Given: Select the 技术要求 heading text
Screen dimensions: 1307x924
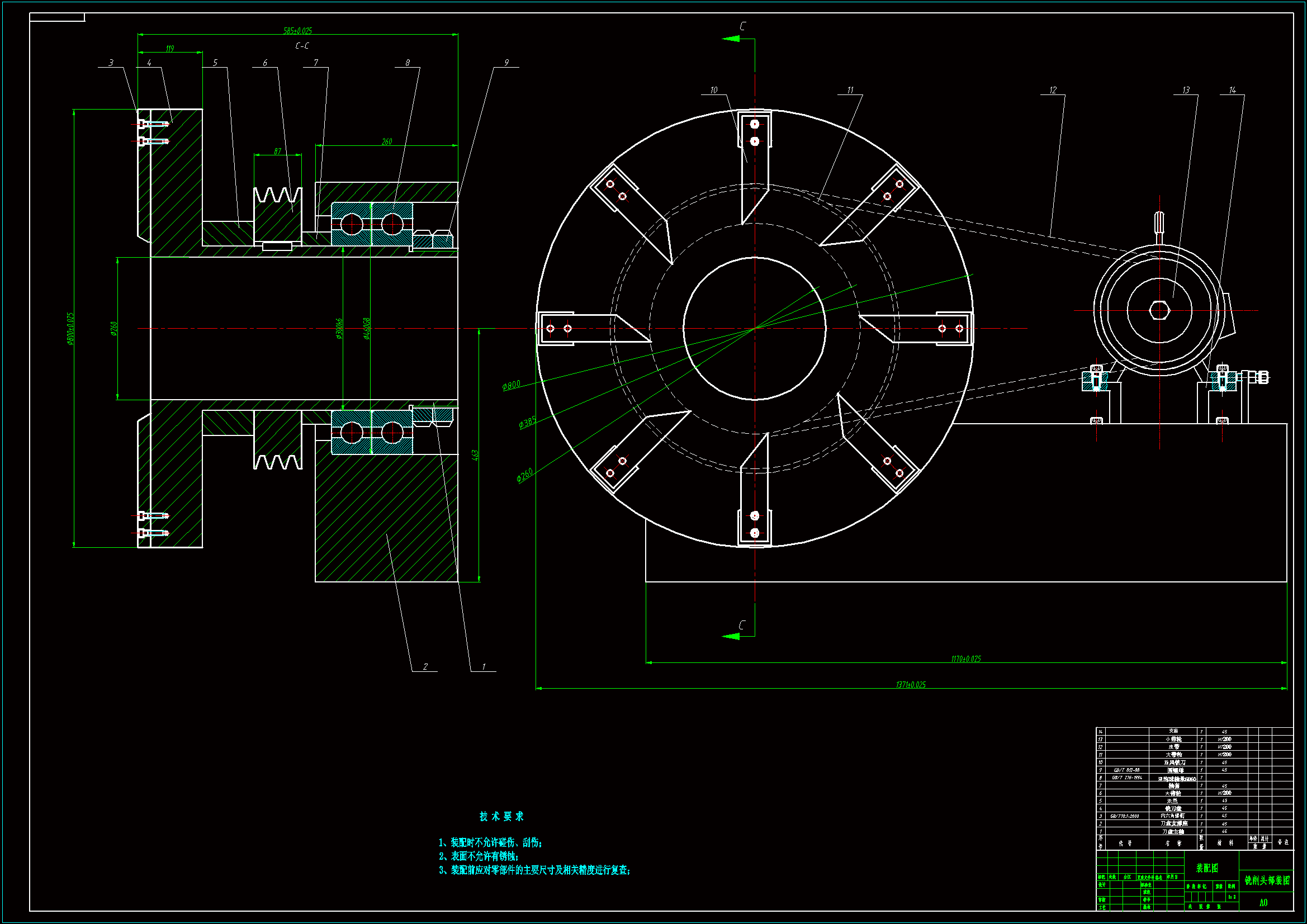Looking at the screenshot, I should point(501,817).
